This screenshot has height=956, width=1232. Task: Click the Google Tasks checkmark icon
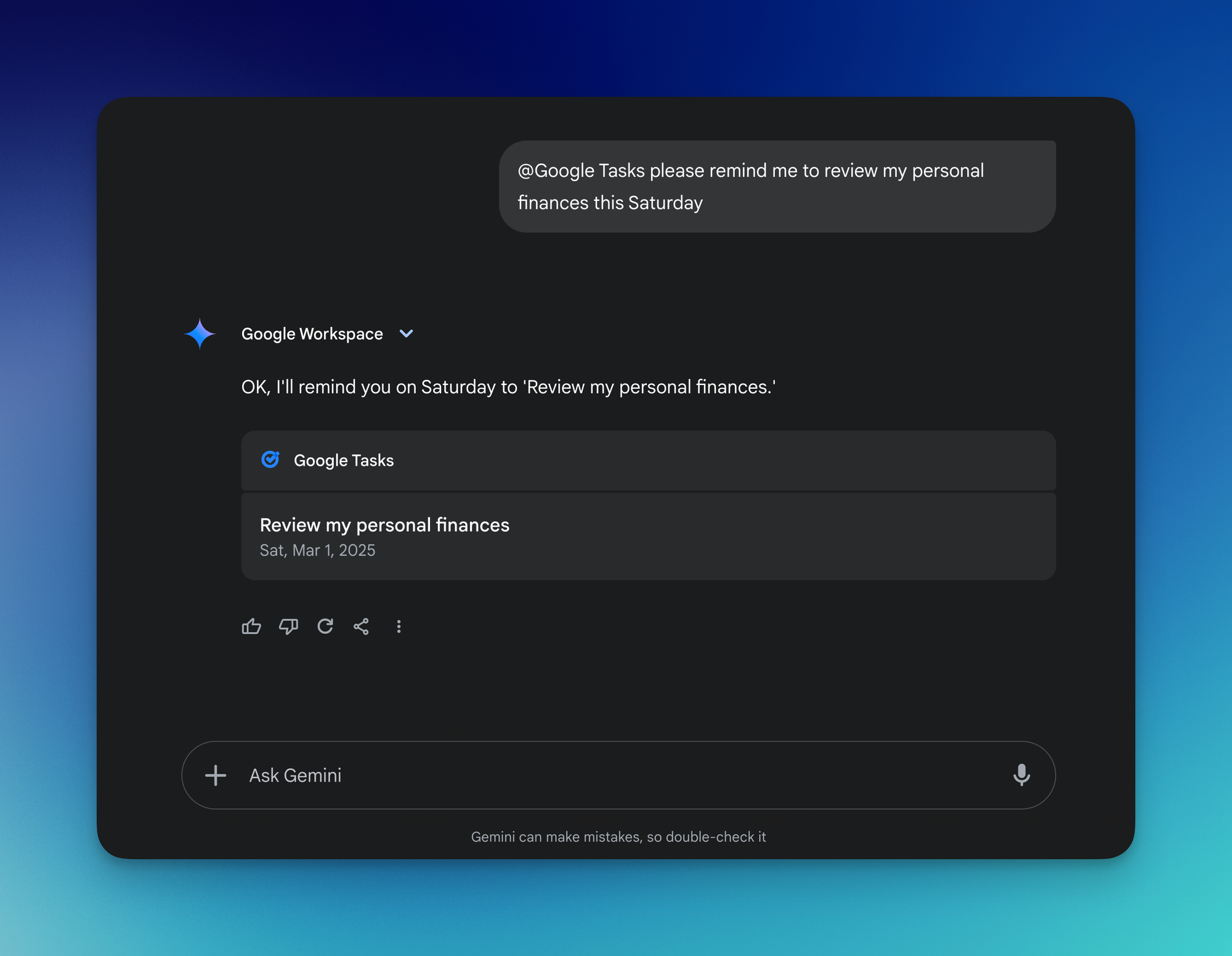(x=270, y=460)
